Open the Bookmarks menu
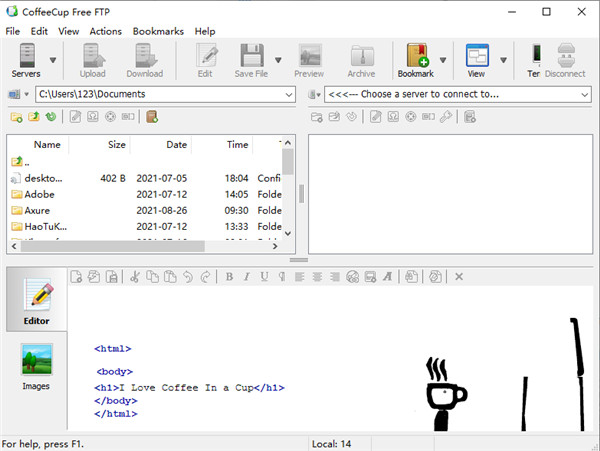 [158, 31]
